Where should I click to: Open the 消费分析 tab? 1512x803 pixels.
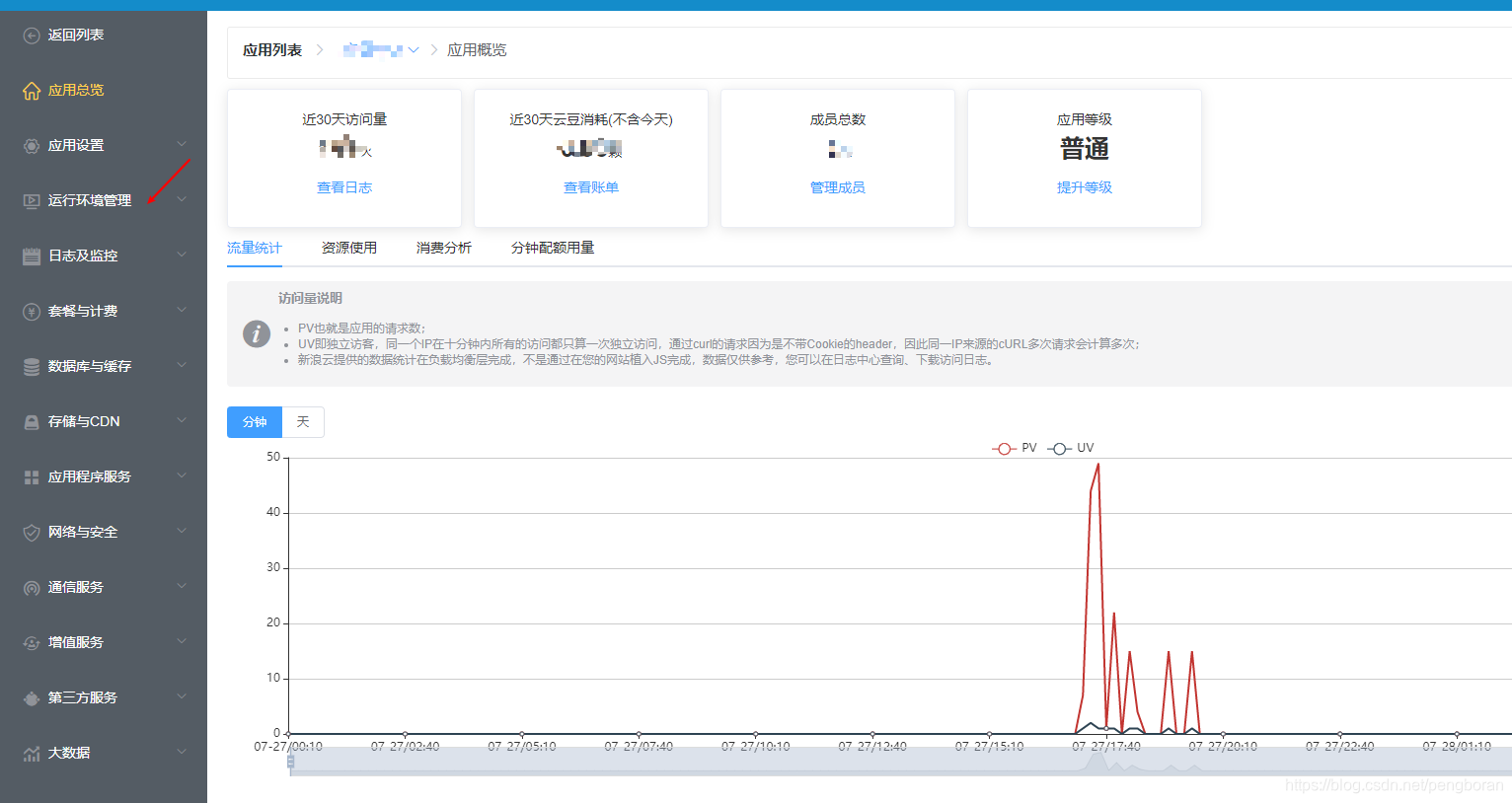click(444, 248)
